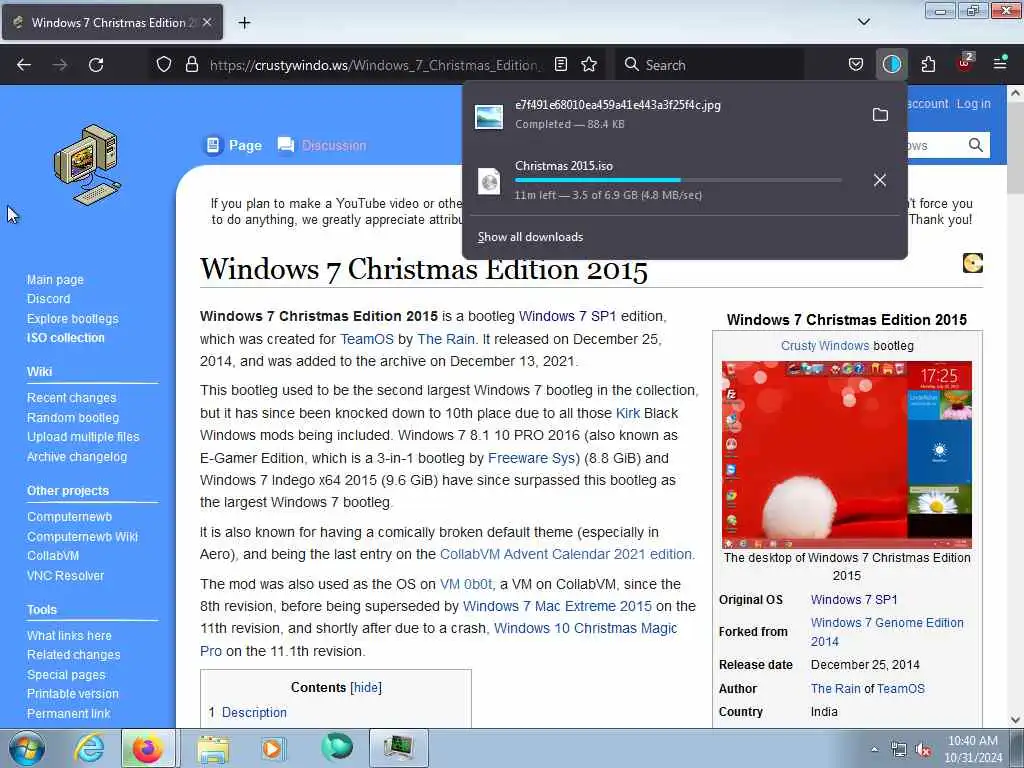Open Random bootleg link
This screenshot has width=1024, height=768.
point(73,417)
